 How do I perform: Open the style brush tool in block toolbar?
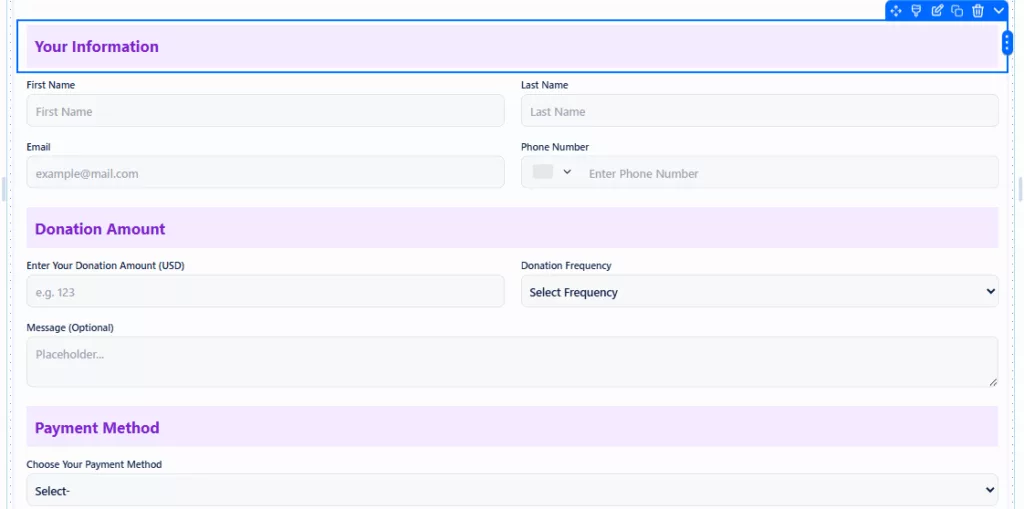point(916,11)
